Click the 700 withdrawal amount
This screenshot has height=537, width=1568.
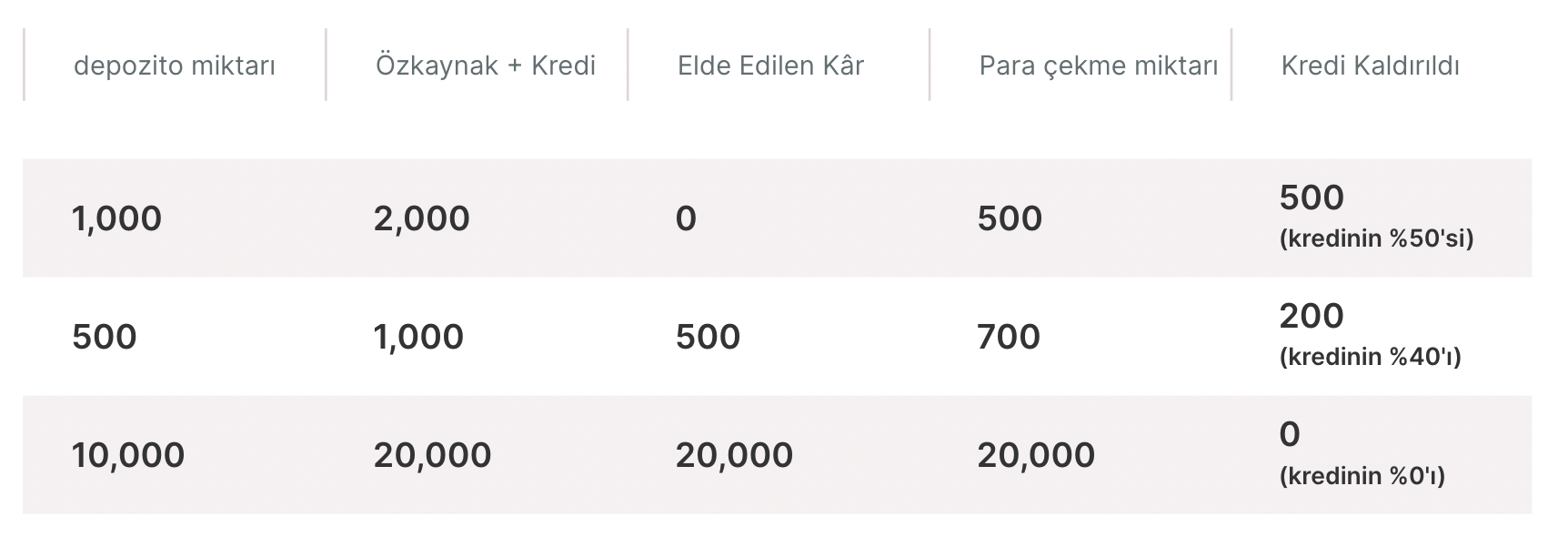click(x=1009, y=337)
